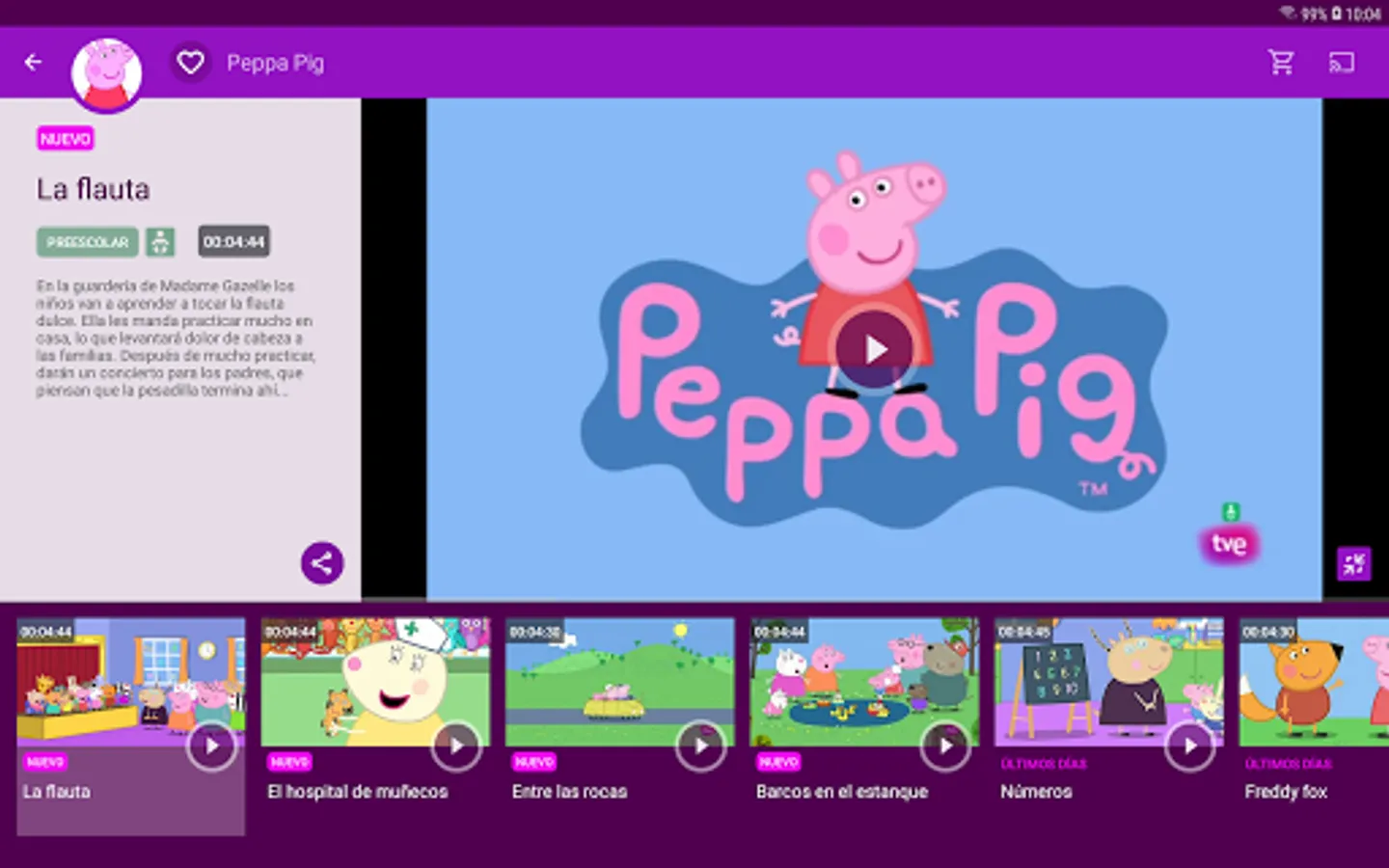Share La flauta with share button
The width and height of the screenshot is (1389, 868).
pyautogui.click(x=322, y=563)
